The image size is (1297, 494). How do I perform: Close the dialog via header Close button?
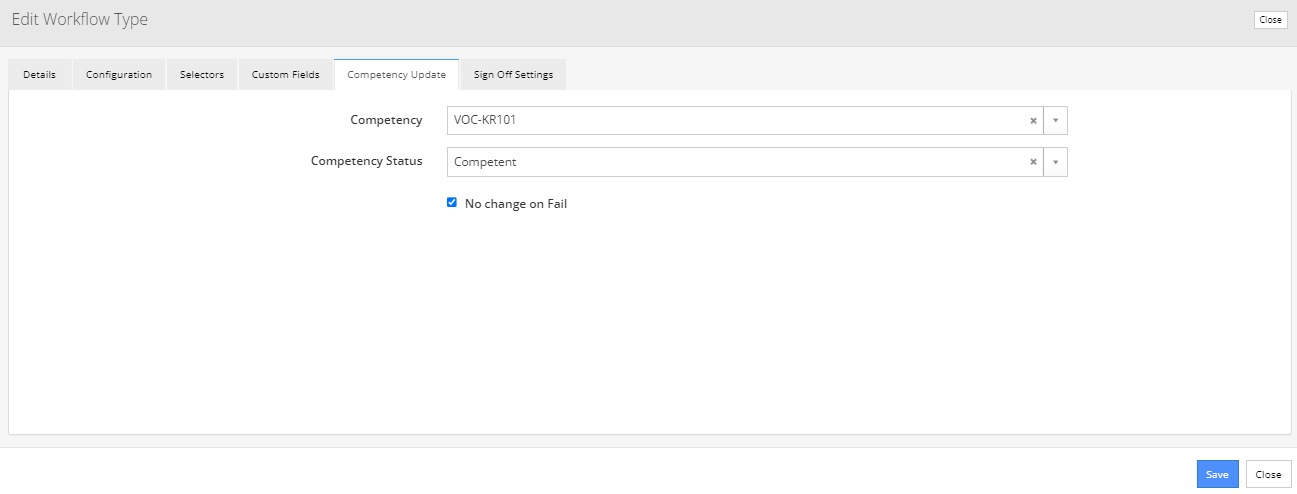1270,20
